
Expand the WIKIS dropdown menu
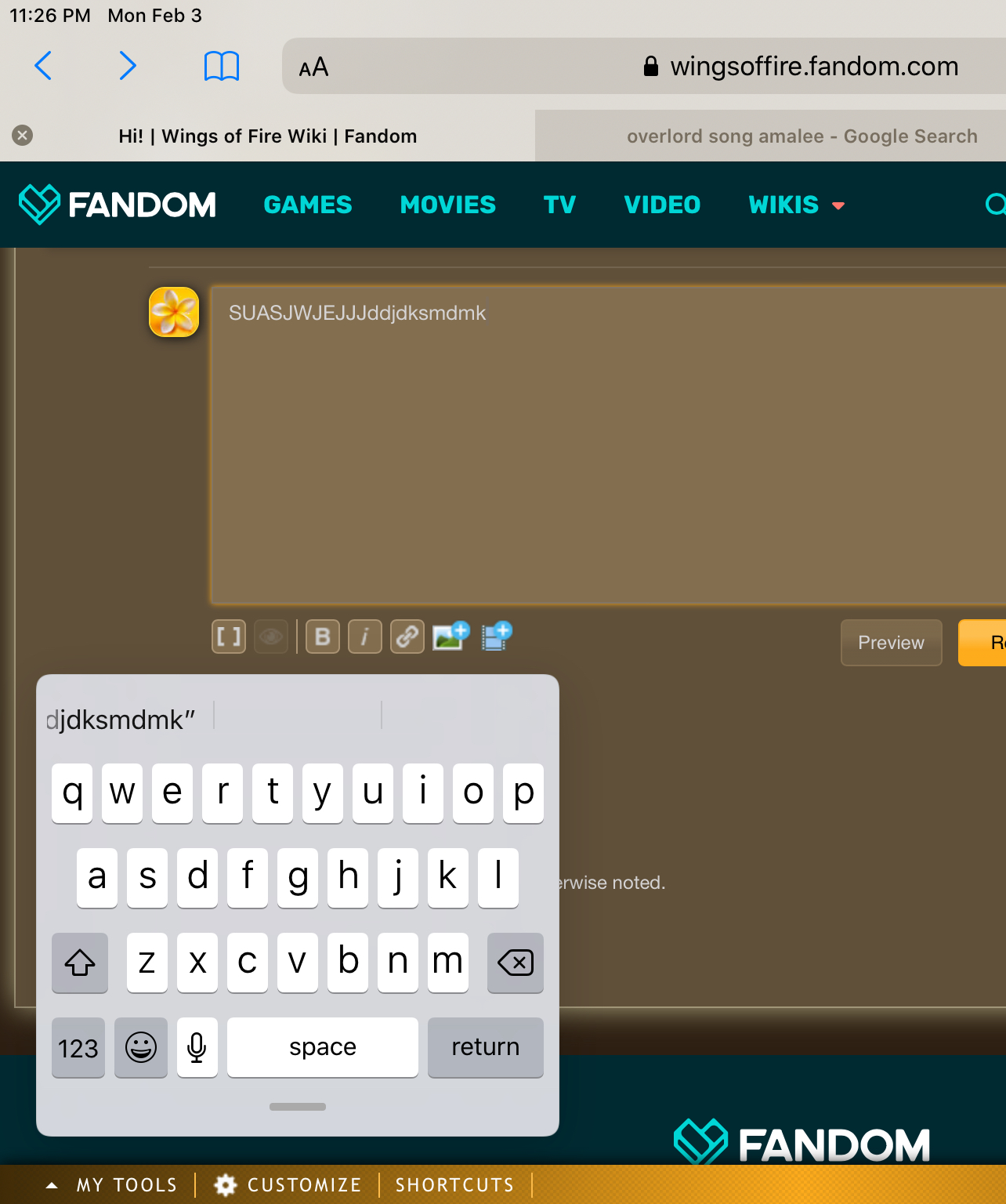pos(796,205)
